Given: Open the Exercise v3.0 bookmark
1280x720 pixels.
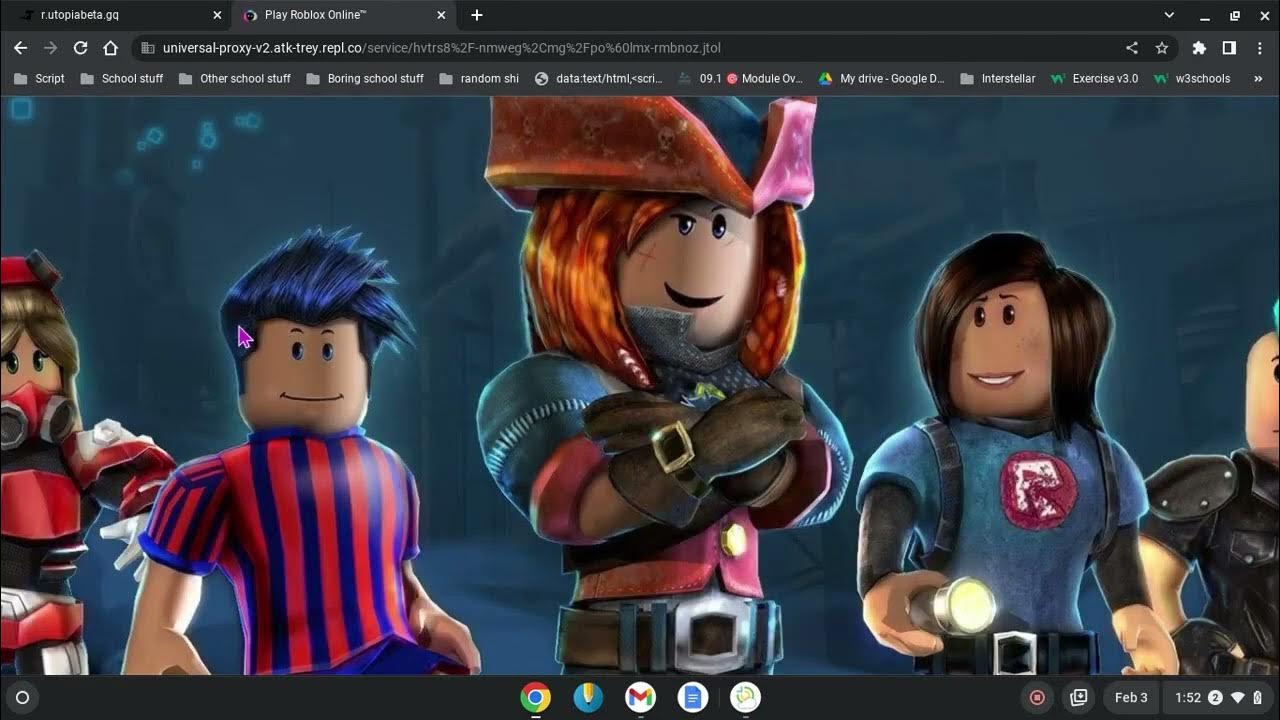Looking at the screenshot, I should (1095, 78).
